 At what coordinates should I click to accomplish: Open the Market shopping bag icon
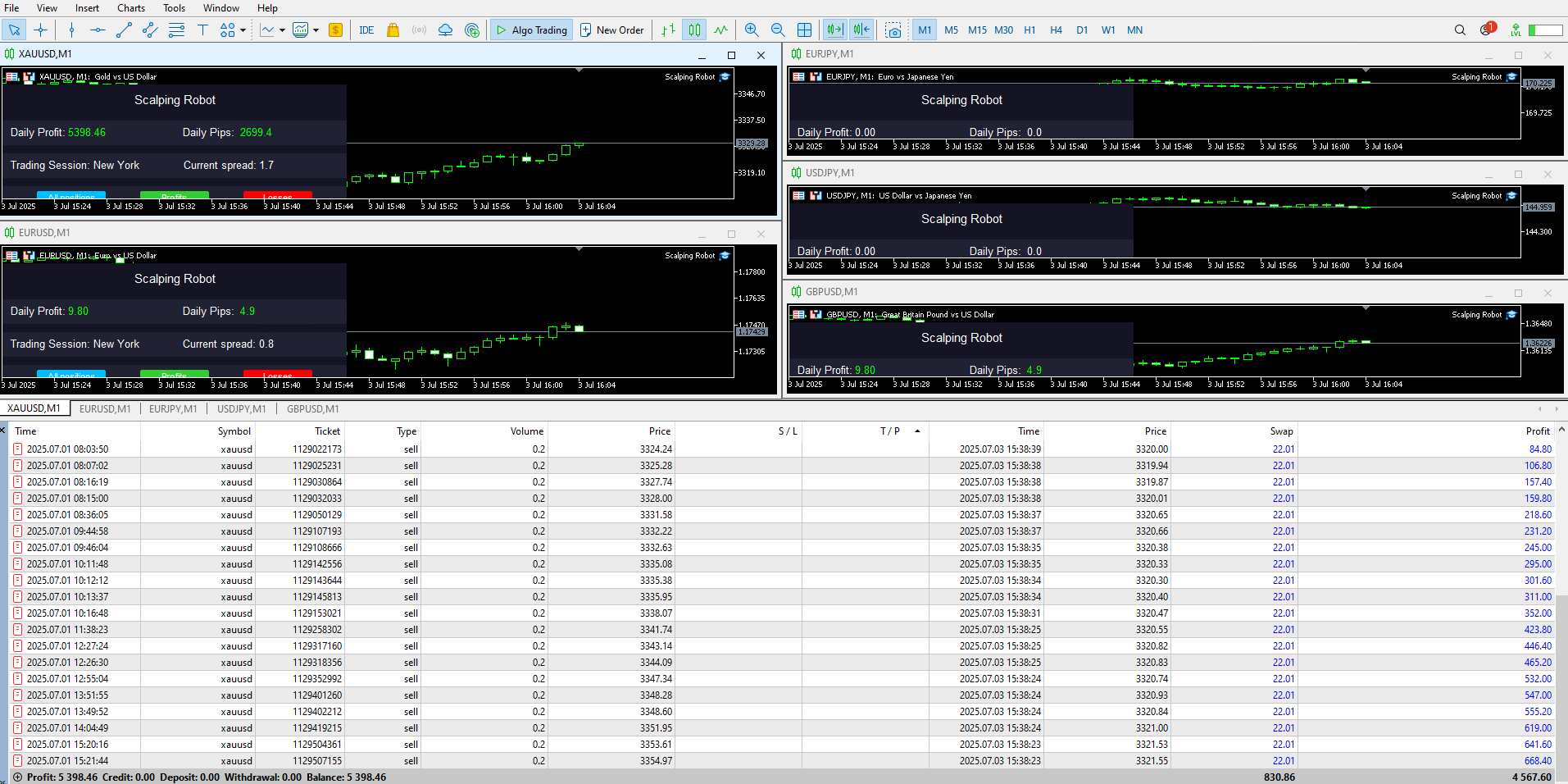(x=393, y=30)
